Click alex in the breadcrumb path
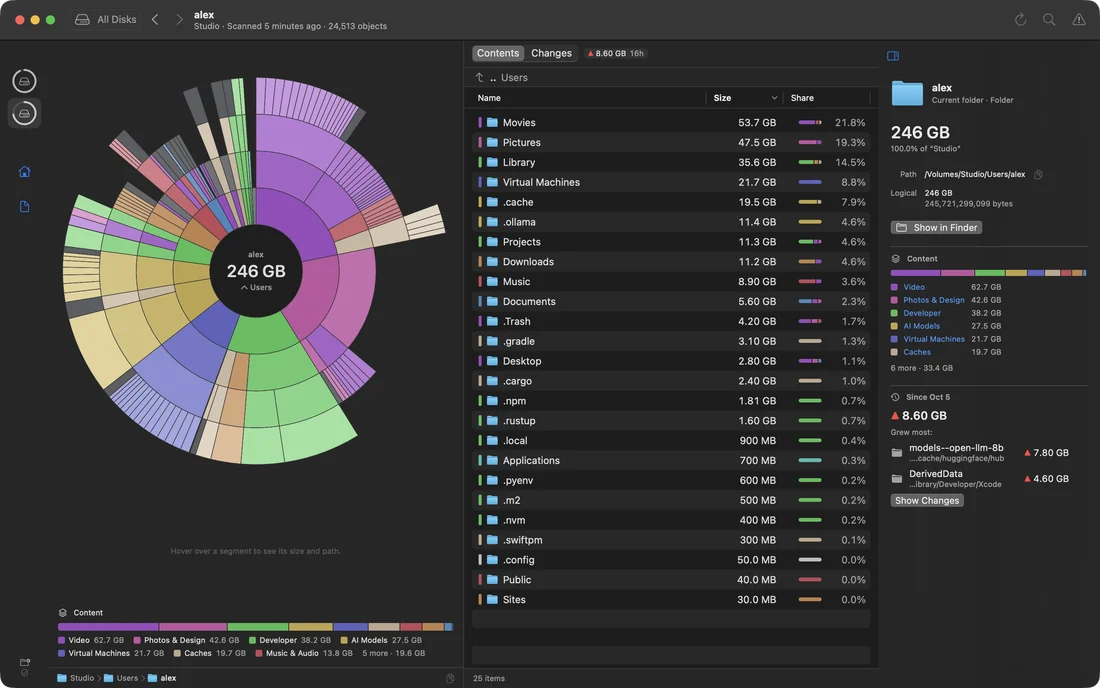This screenshot has height=688, width=1100. [162, 678]
